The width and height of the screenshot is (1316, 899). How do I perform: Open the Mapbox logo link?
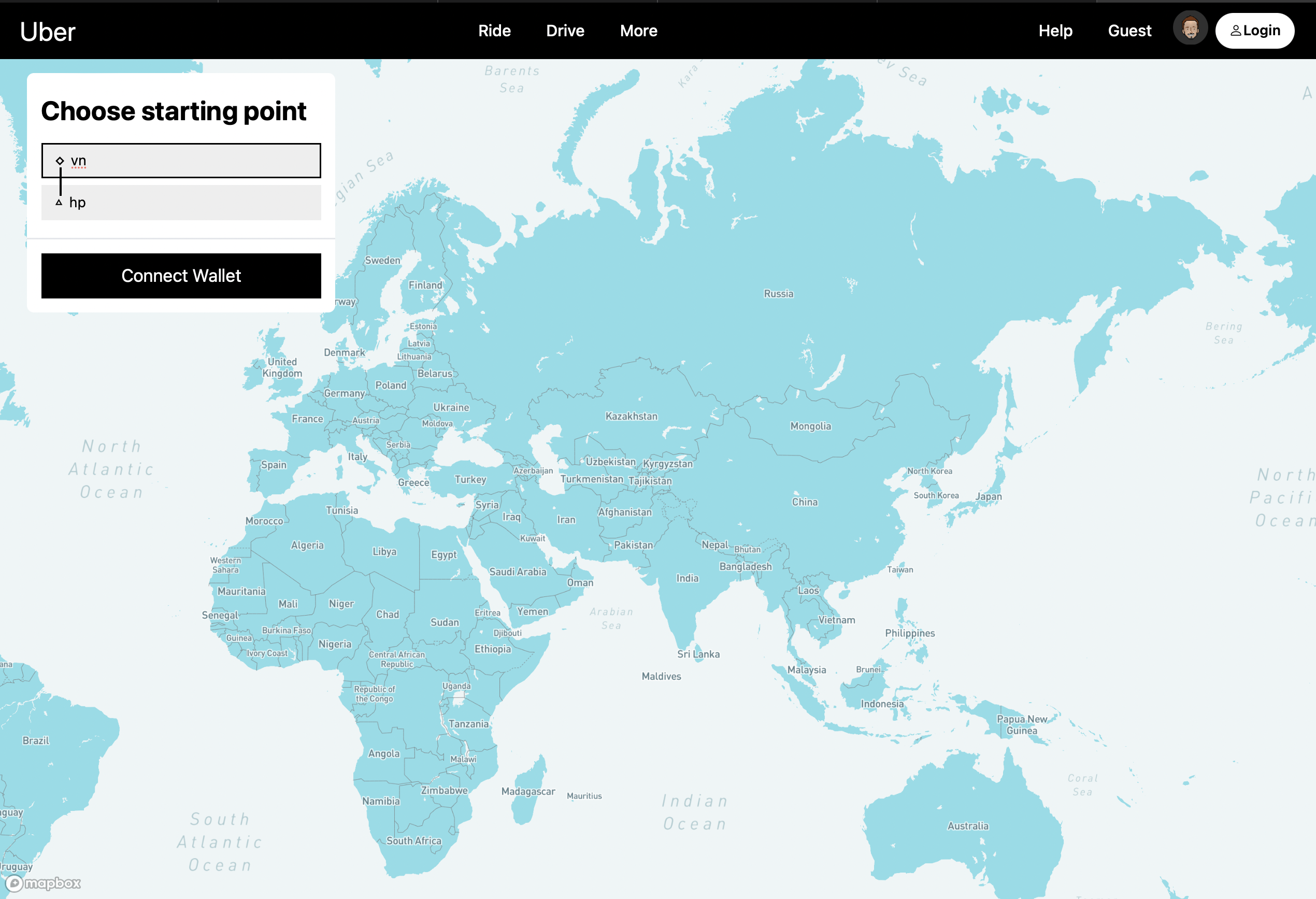(x=44, y=883)
